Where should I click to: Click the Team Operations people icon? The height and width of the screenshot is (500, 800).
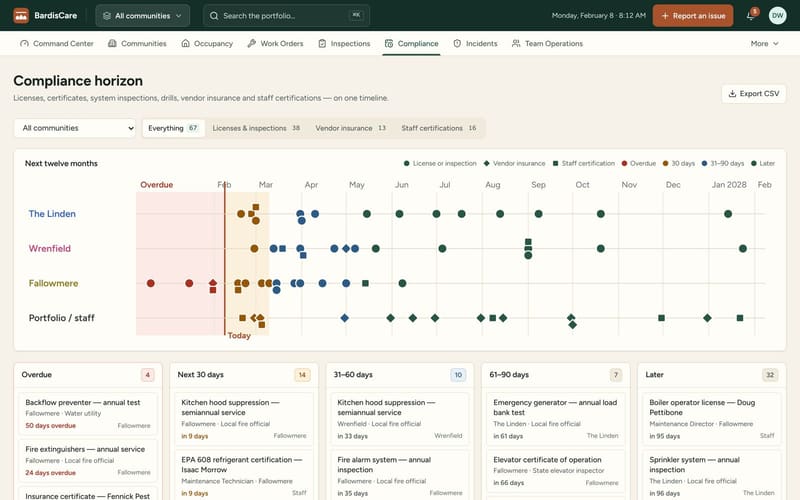[516, 44]
